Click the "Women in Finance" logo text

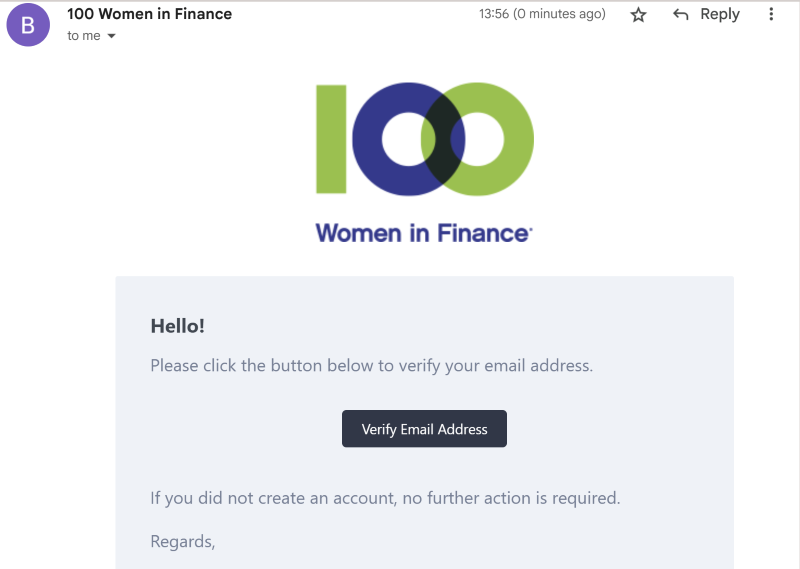point(424,233)
